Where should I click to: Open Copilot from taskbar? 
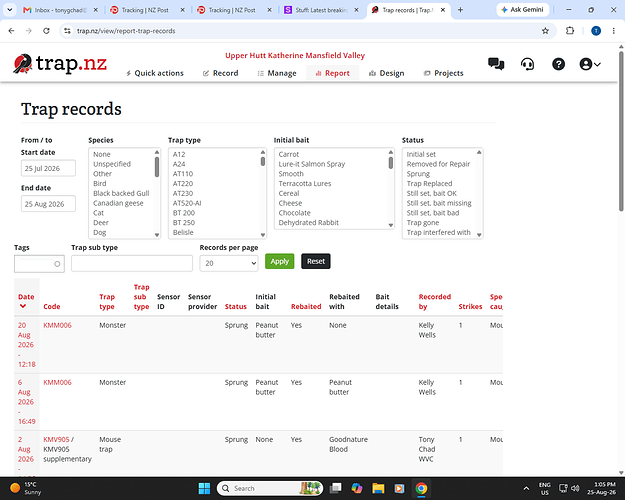(357, 488)
